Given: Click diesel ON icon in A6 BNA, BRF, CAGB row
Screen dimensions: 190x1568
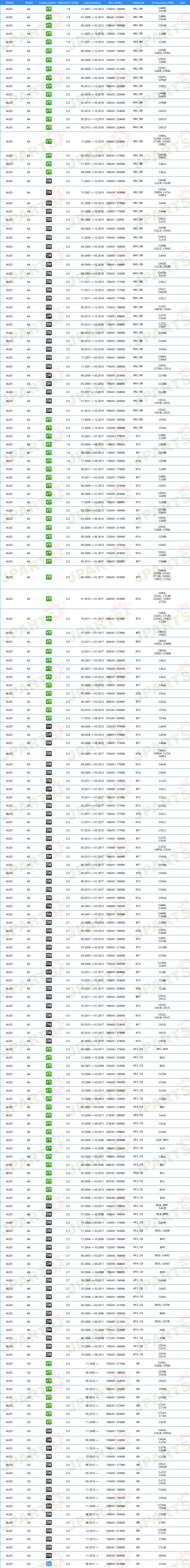Looking at the screenshot, I should click(x=49, y=1206).
